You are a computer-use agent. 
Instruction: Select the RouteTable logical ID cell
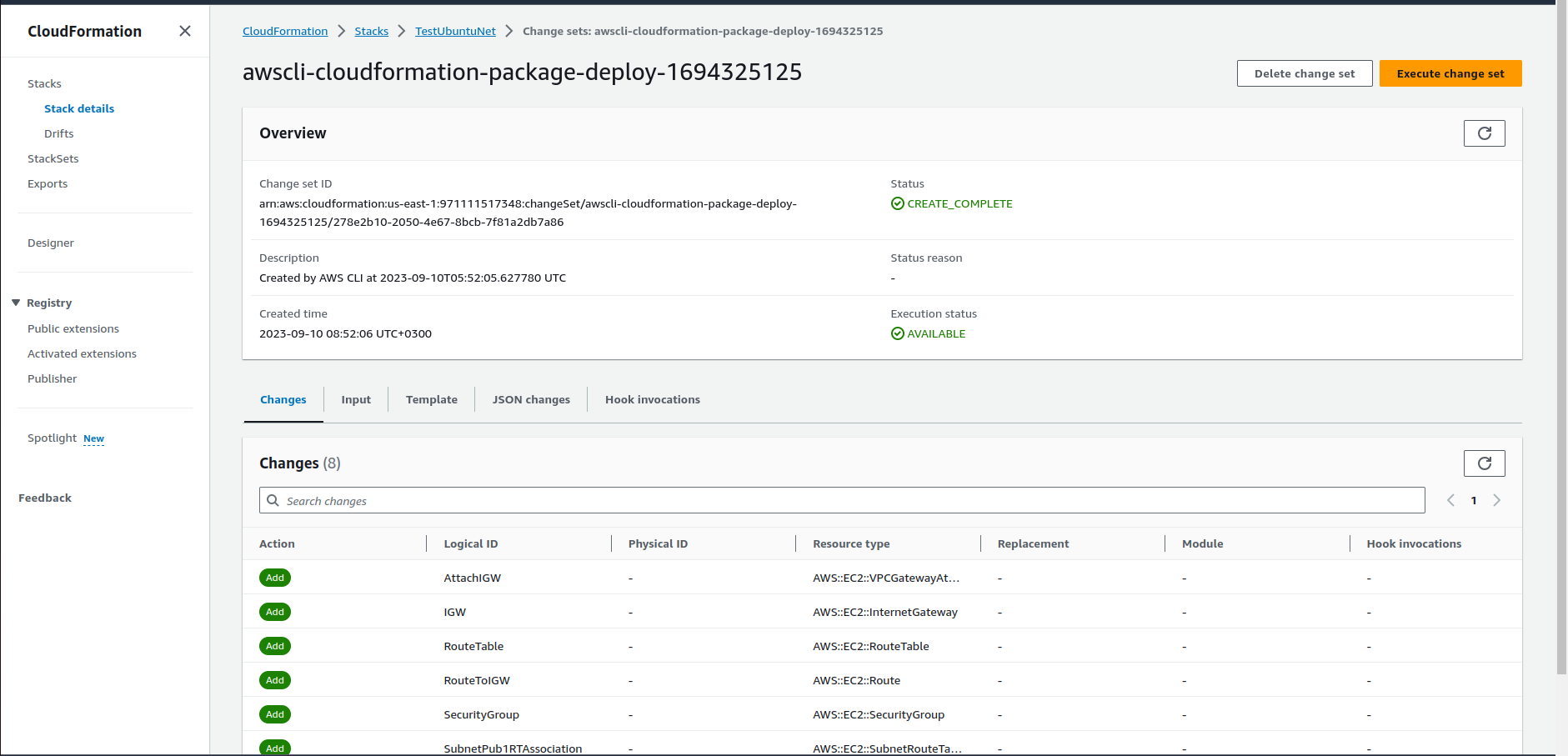(x=473, y=646)
